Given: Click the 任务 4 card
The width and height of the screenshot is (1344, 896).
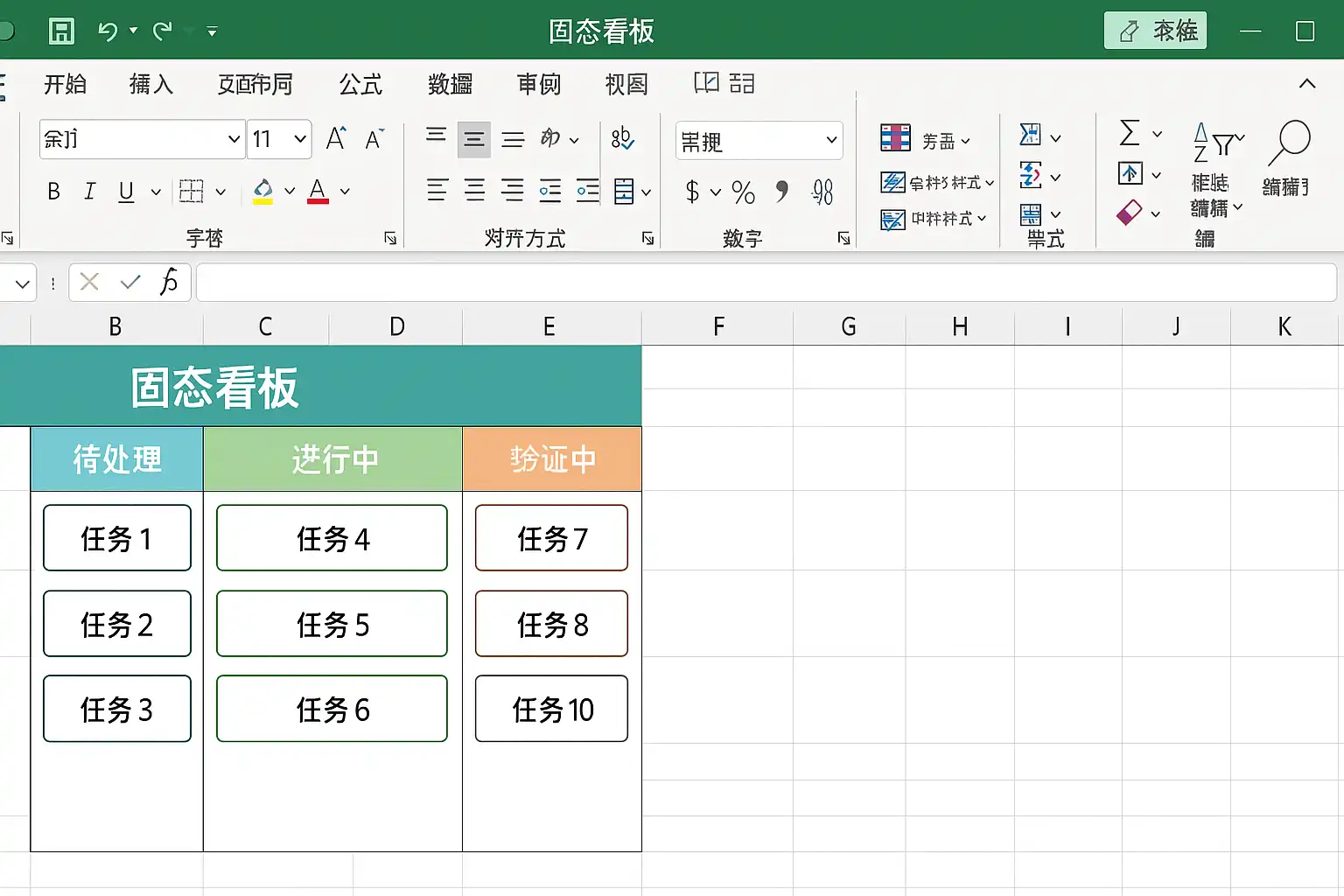Looking at the screenshot, I should coord(332,538).
